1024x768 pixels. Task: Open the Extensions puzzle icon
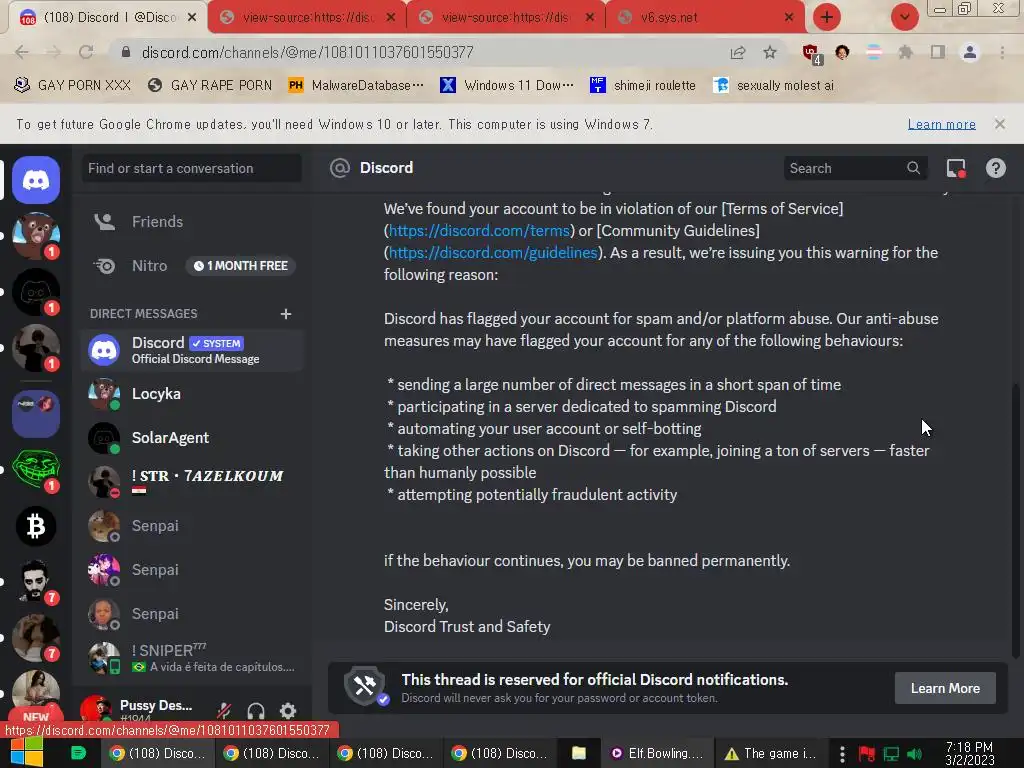(x=906, y=52)
